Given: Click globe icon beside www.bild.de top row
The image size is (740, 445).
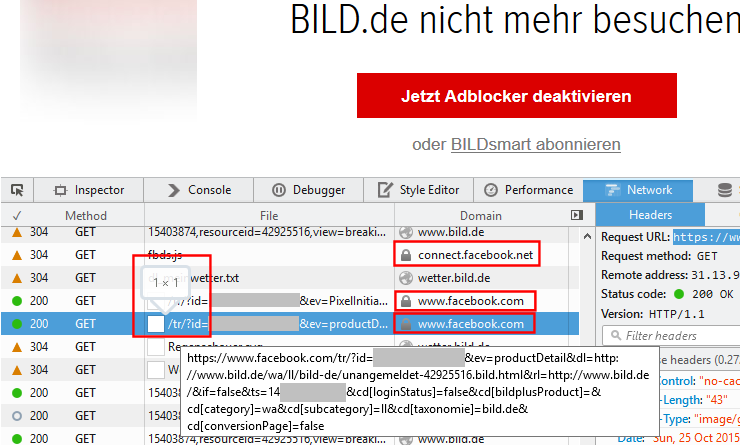Looking at the screenshot, I should pos(406,232).
